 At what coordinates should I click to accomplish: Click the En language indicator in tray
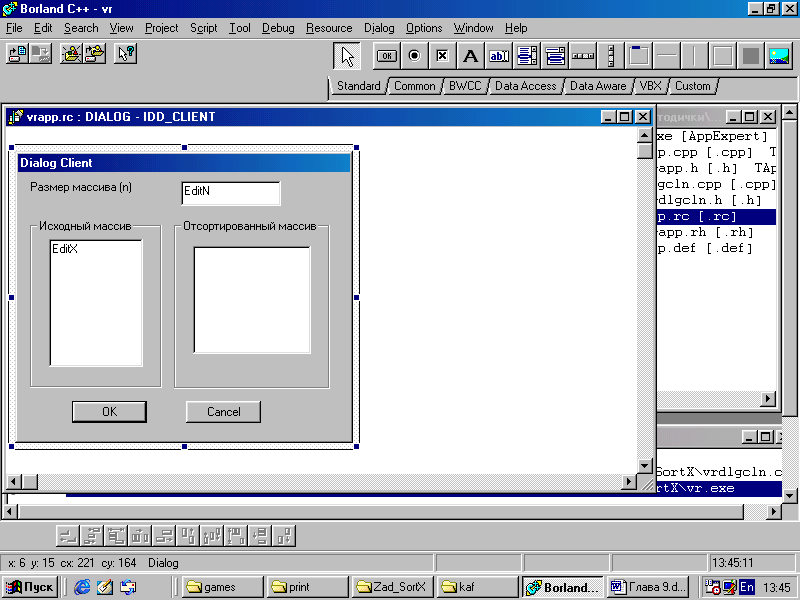point(747,587)
